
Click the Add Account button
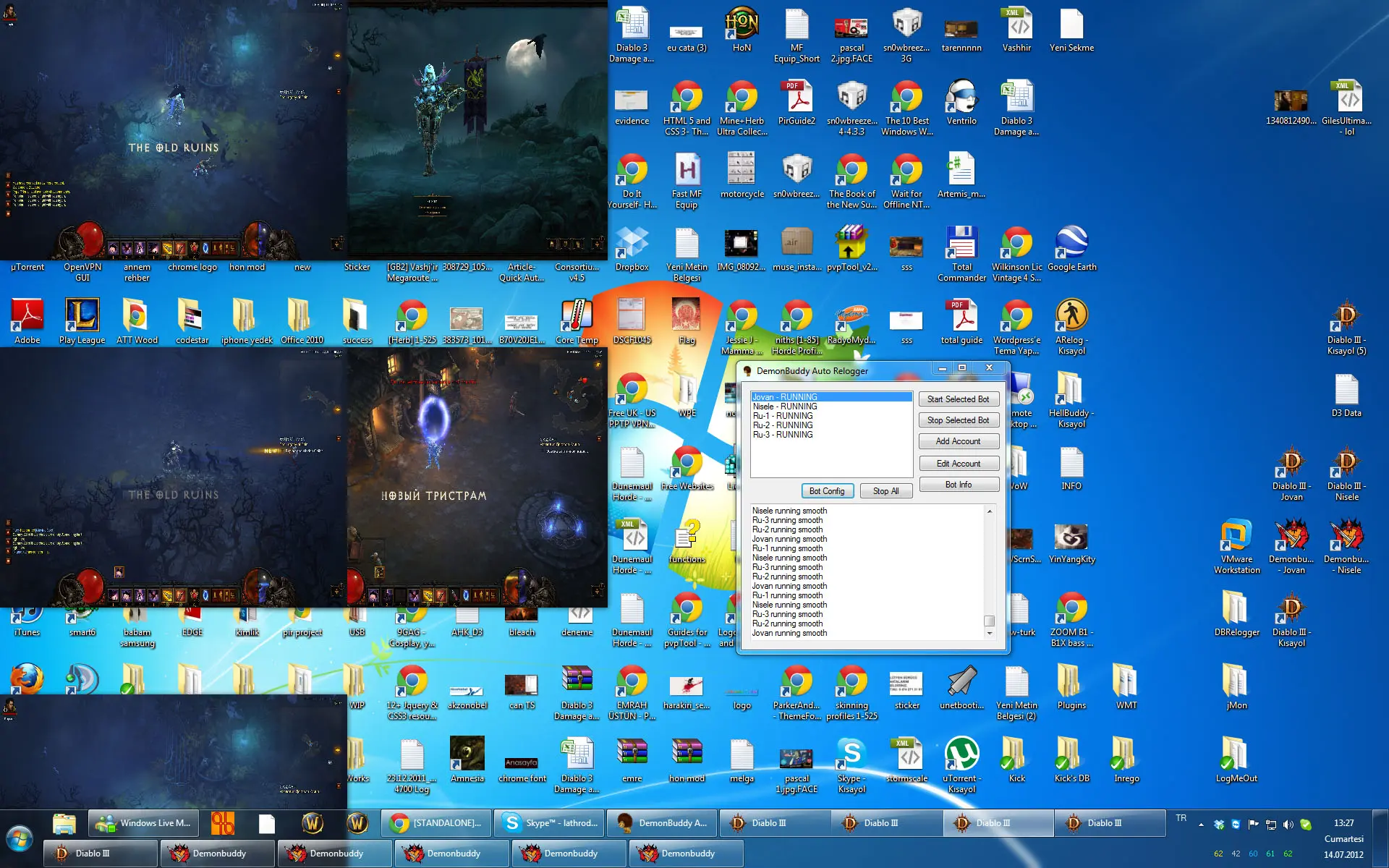[959, 441]
